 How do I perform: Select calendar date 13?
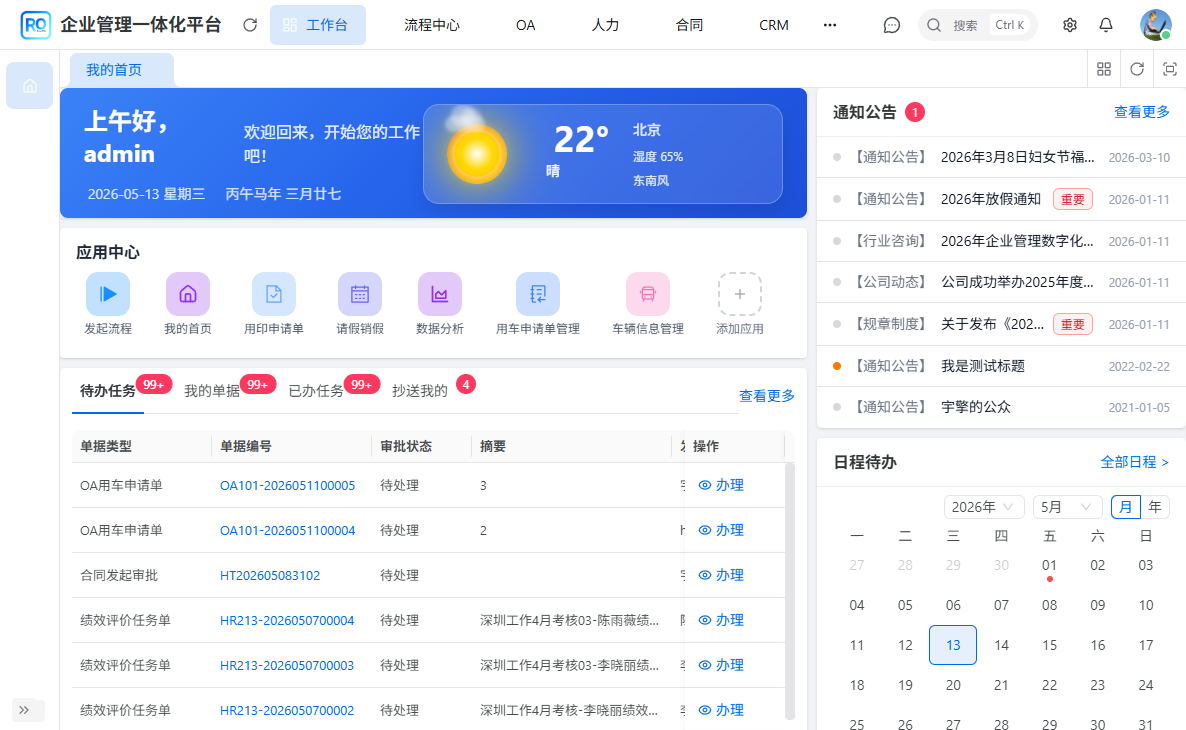[953, 645]
